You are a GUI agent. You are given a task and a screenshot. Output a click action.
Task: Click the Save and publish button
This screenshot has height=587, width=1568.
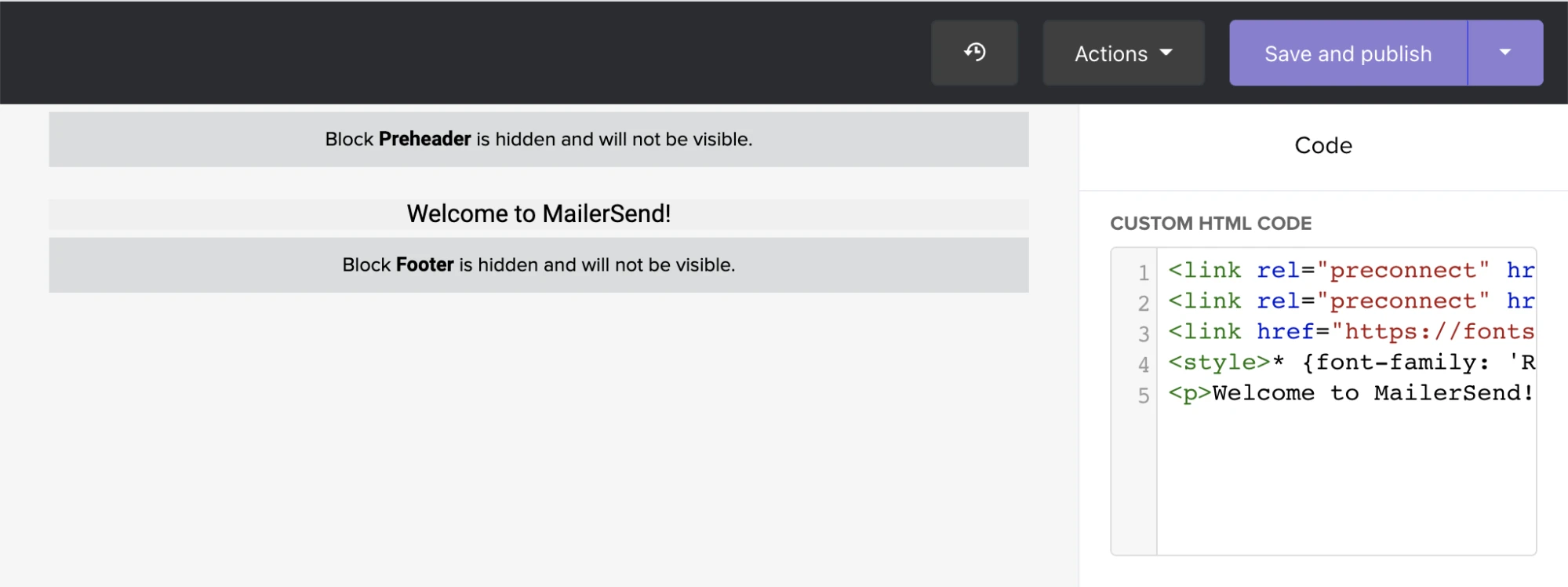[1348, 53]
